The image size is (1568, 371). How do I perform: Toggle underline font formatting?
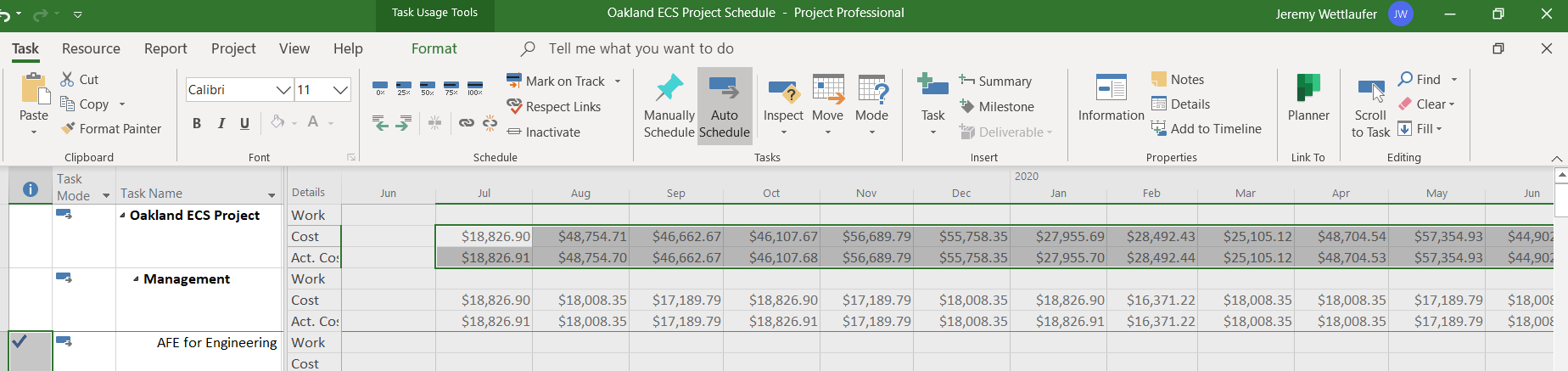tap(245, 123)
